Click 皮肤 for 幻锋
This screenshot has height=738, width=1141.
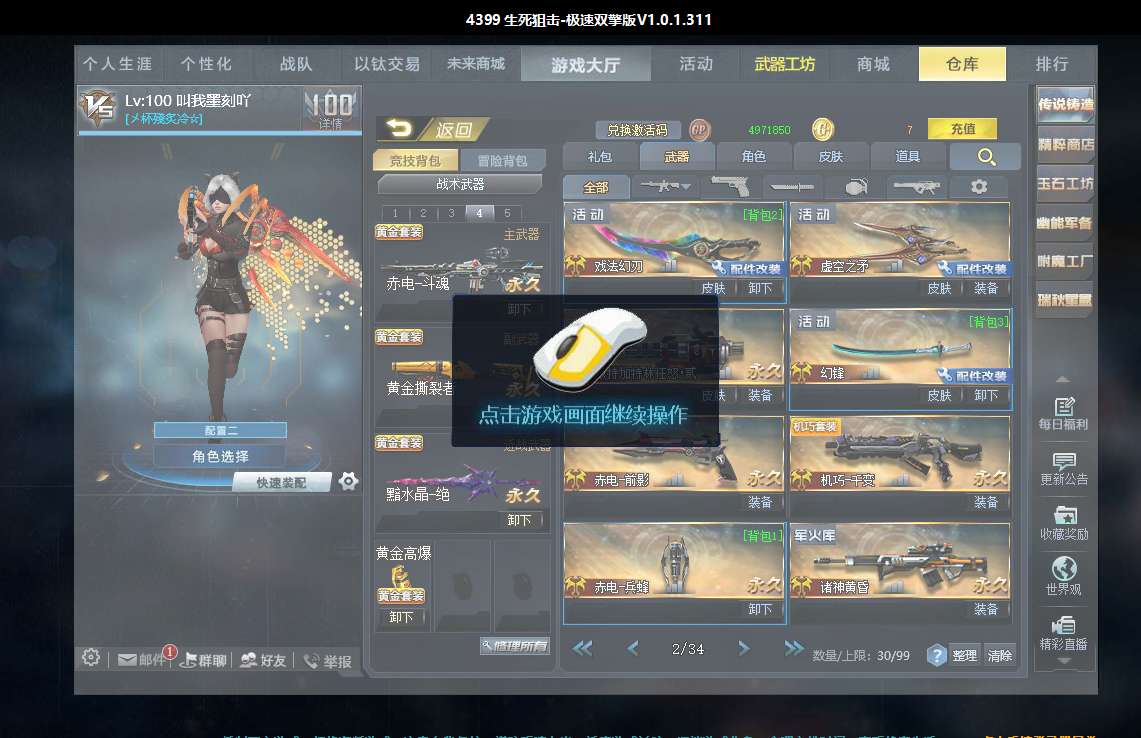pyautogui.click(x=939, y=395)
